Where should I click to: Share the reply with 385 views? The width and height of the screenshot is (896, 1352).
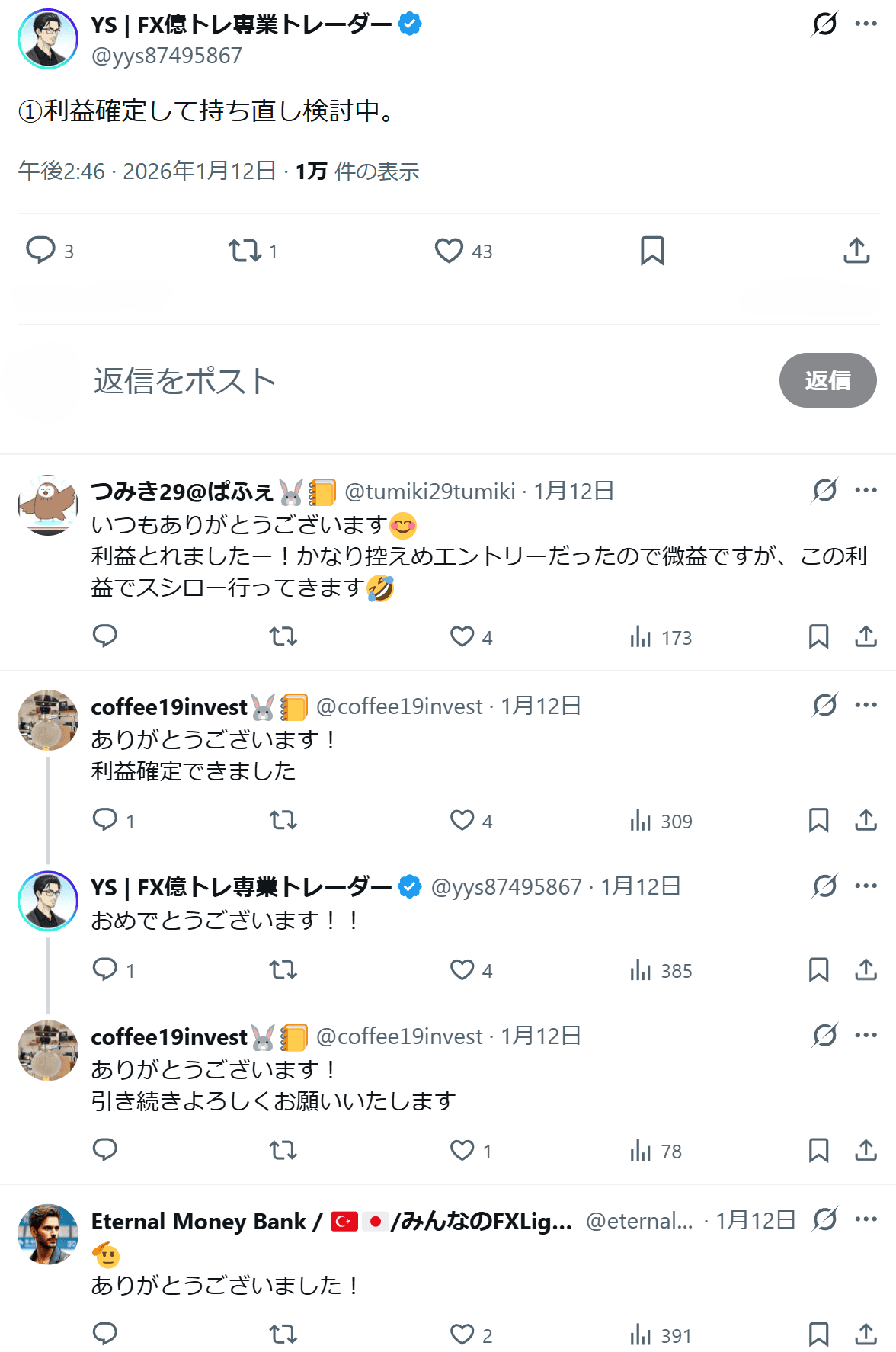tap(866, 969)
